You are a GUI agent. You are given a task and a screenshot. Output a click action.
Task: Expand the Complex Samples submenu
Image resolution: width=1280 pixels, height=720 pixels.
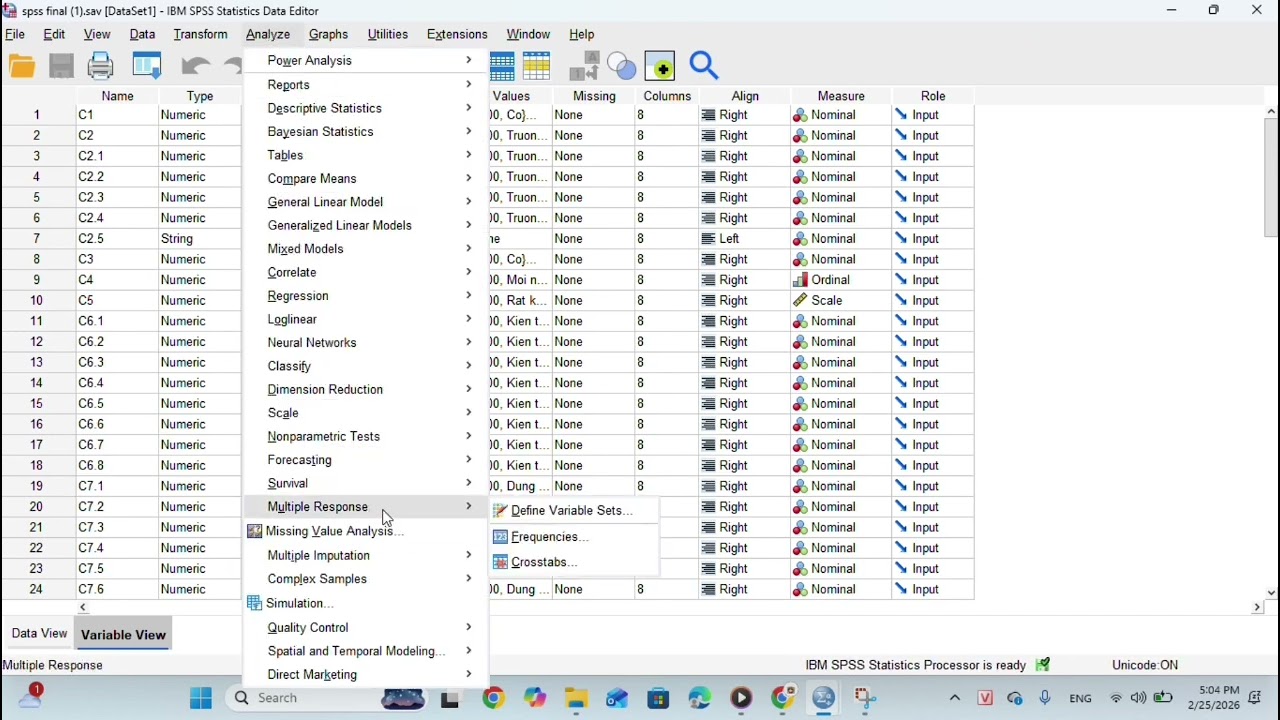366,579
